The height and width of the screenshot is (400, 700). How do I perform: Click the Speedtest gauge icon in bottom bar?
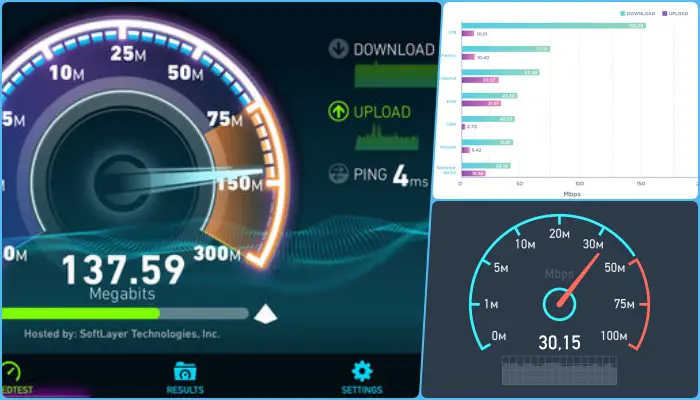tap(10, 372)
